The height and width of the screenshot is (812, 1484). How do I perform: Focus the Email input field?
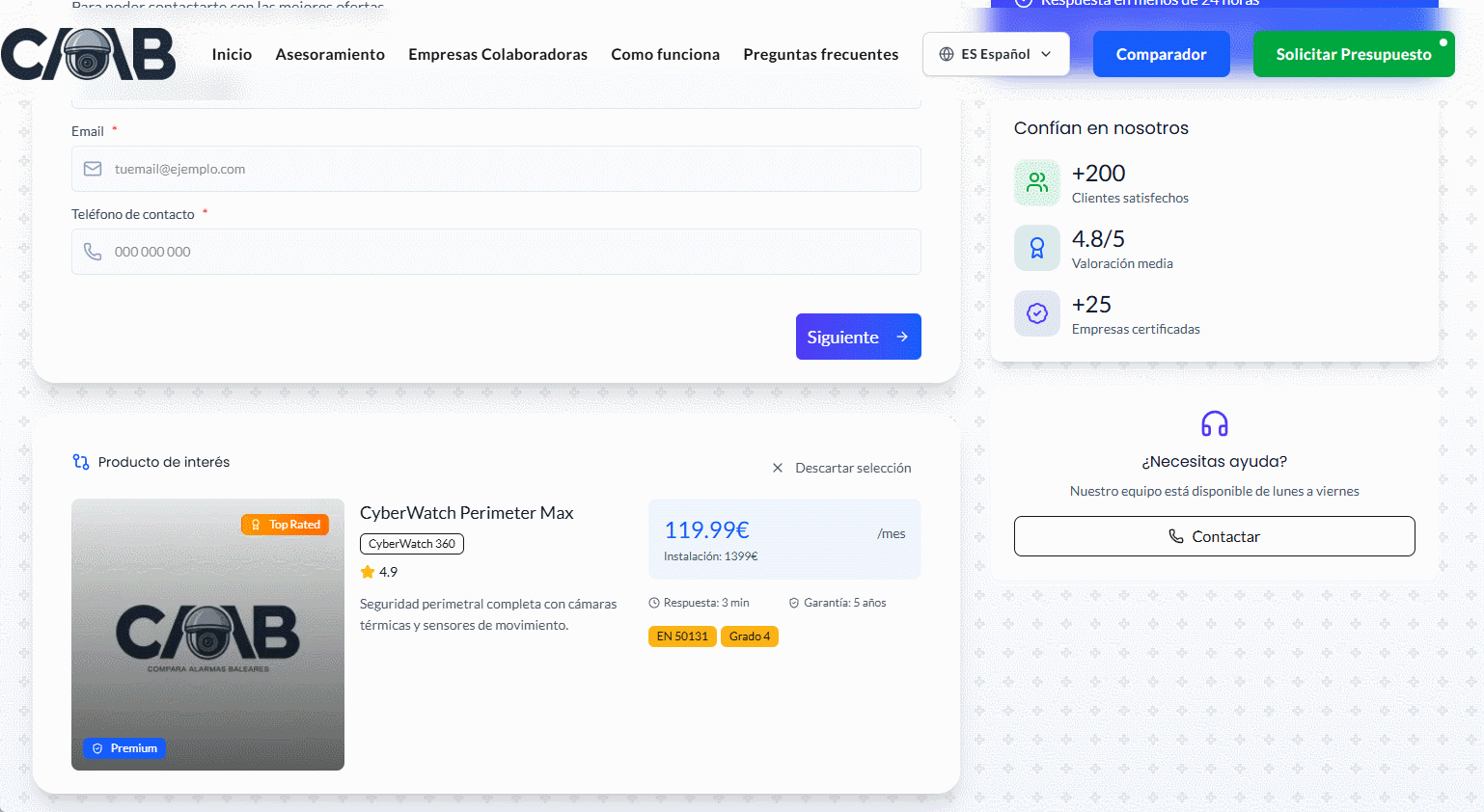pos(496,169)
